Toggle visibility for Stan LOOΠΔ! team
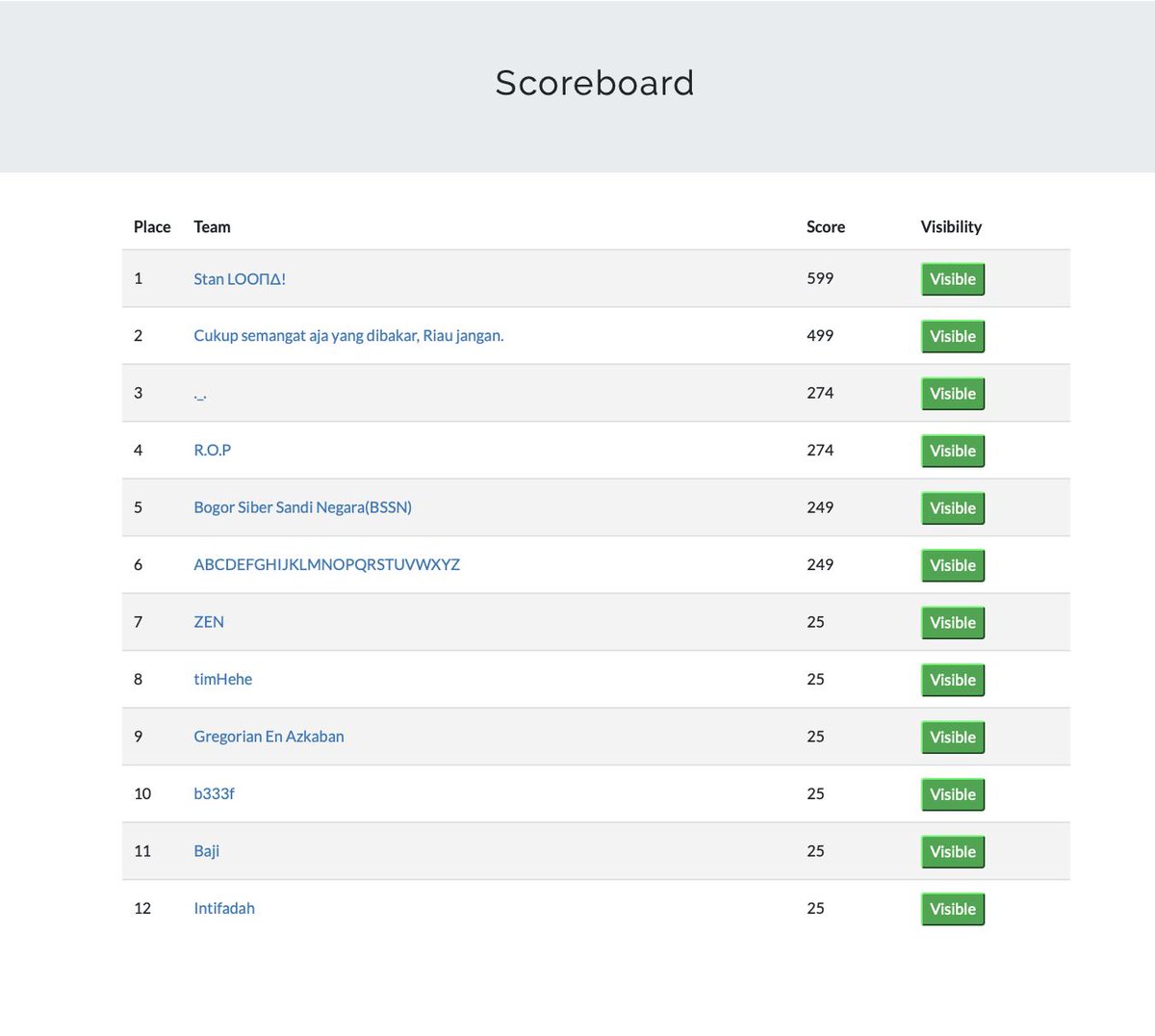This screenshot has width=1155, height=1036. [x=953, y=279]
